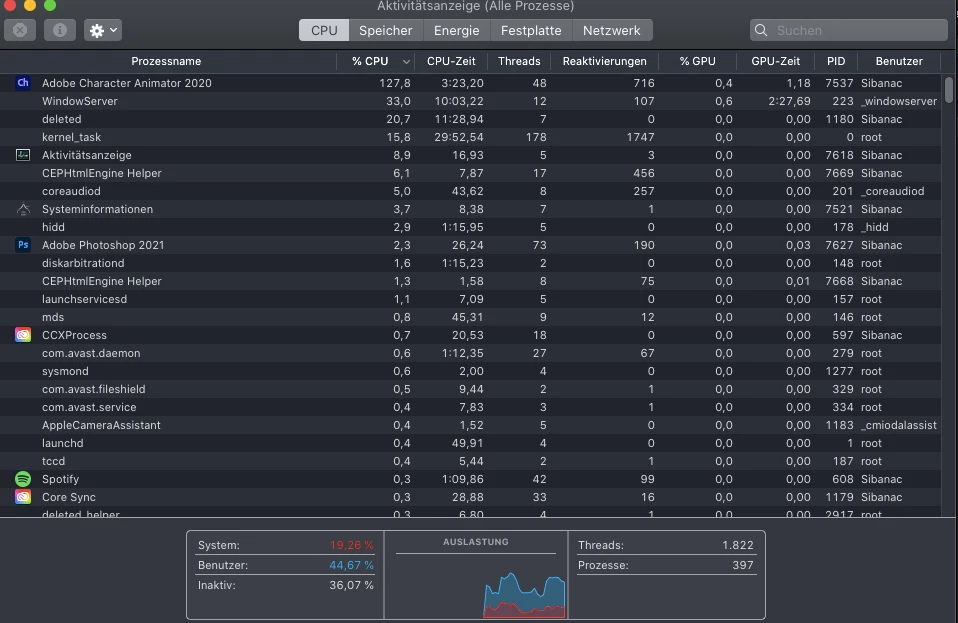958x623 pixels.
Task: Sort by the CPU-Zeit column header
Action: [451, 61]
